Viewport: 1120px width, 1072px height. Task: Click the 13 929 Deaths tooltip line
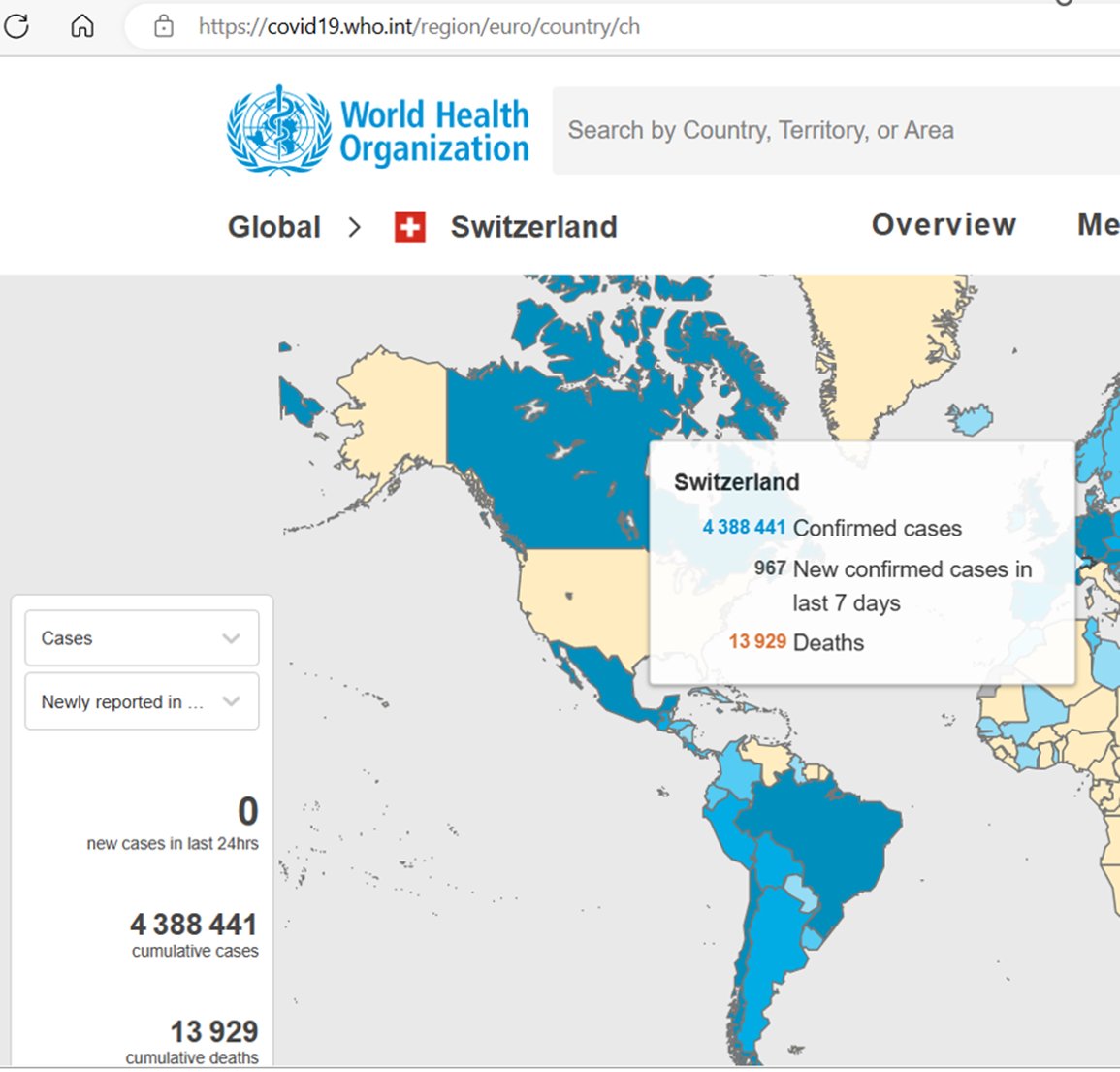[796, 642]
